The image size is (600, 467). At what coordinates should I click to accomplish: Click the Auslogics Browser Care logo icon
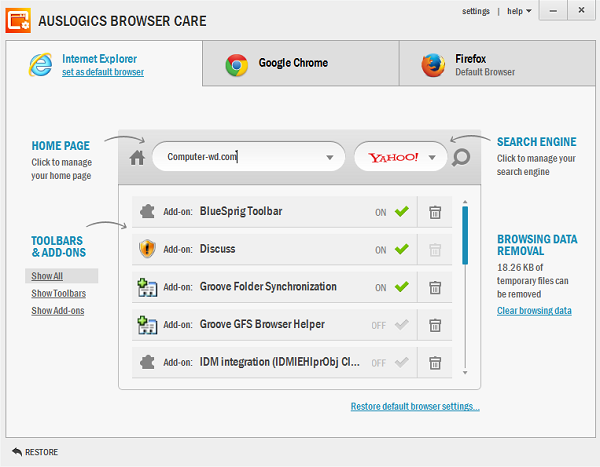(18, 21)
